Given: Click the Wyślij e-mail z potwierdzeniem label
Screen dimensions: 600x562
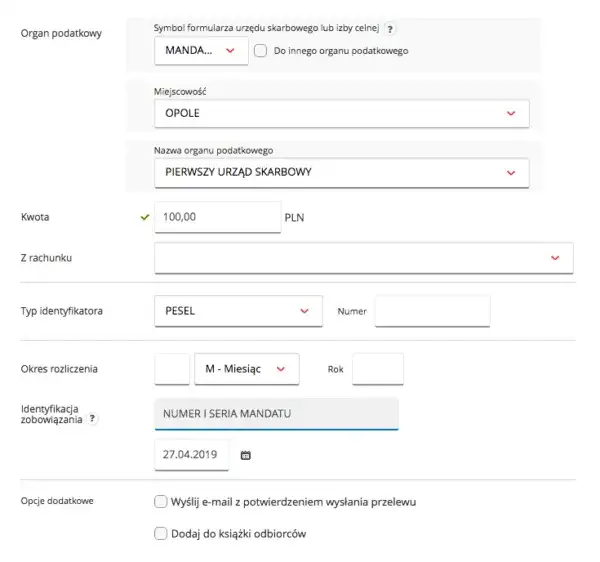Looking at the screenshot, I should [293, 501].
